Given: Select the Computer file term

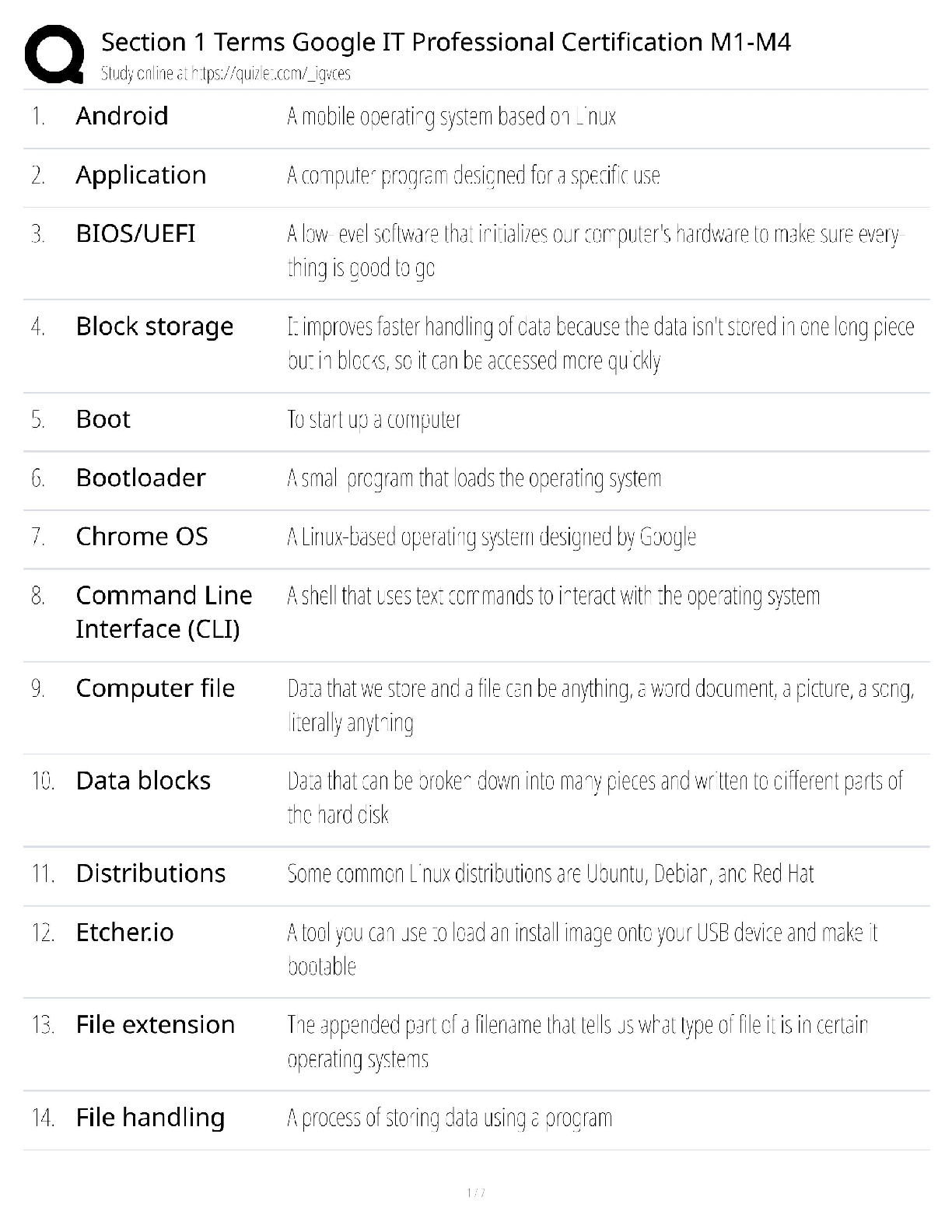Looking at the screenshot, I should tap(155, 688).
